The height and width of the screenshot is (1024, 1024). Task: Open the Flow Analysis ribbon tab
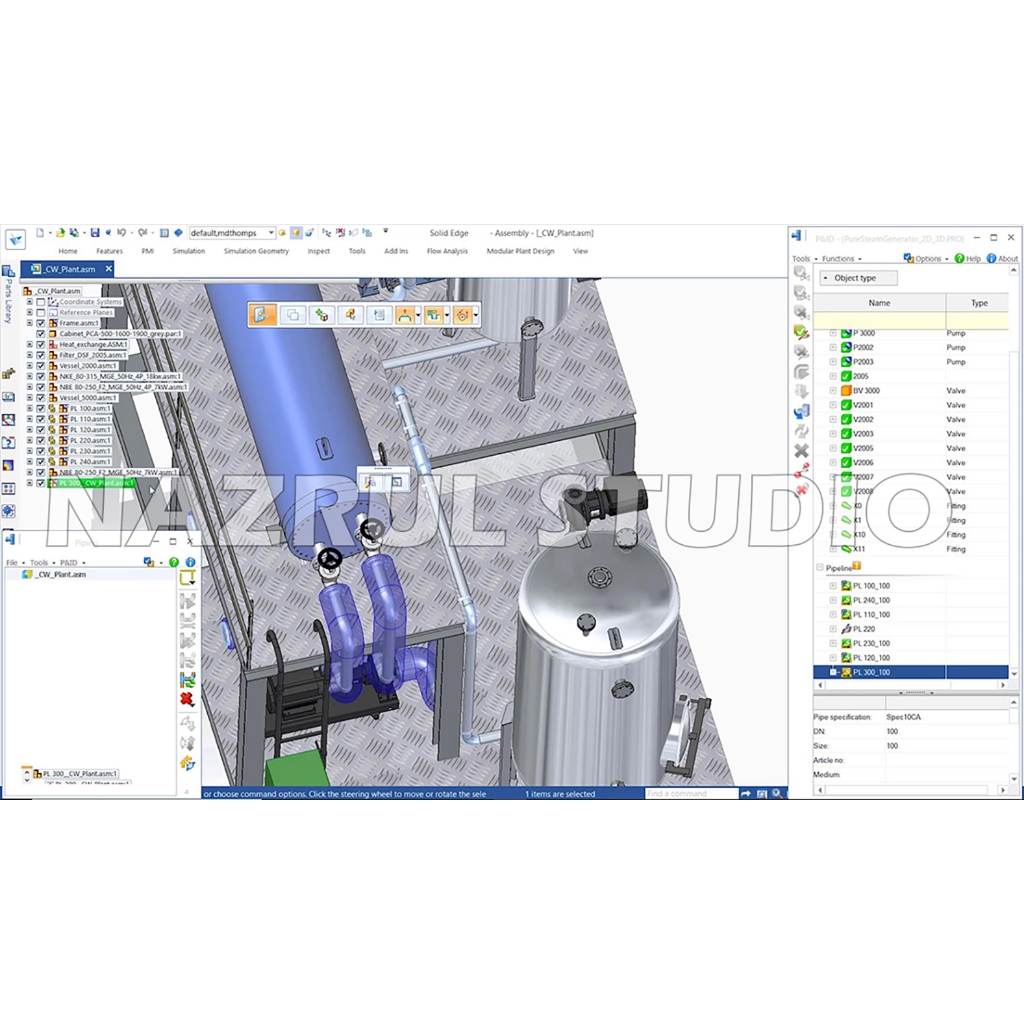click(447, 251)
